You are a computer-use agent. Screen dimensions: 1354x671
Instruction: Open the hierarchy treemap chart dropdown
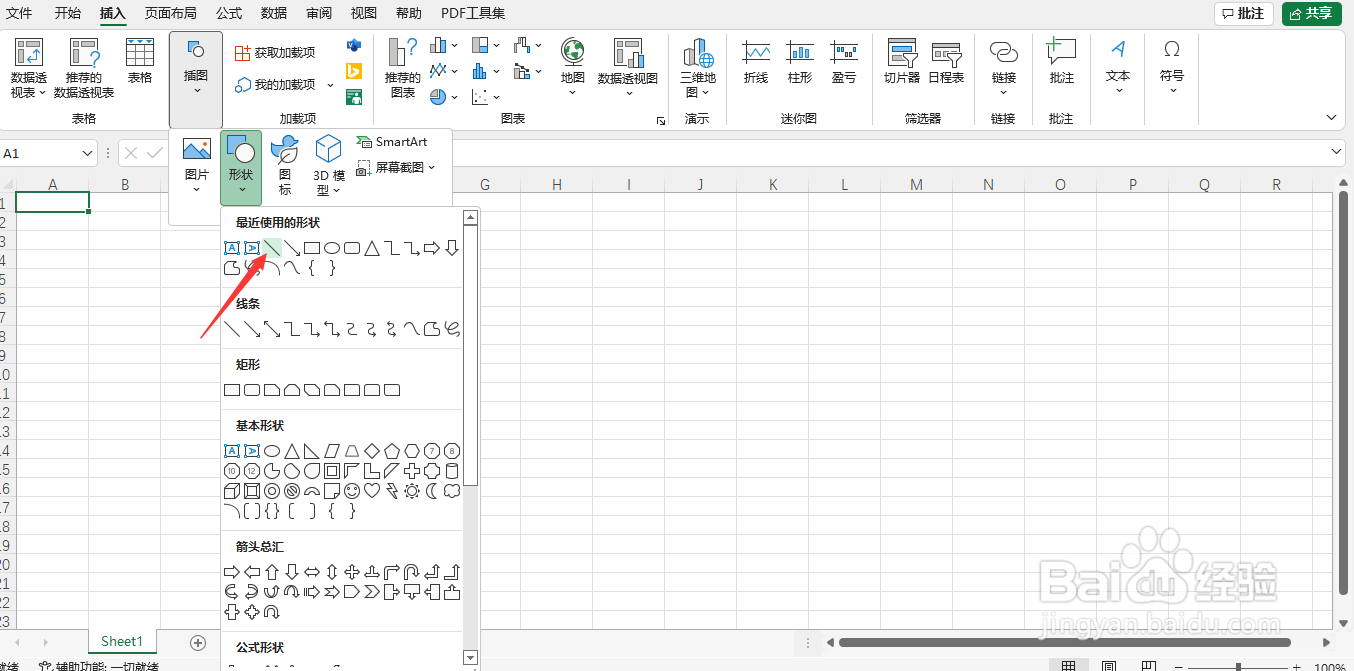486,46
